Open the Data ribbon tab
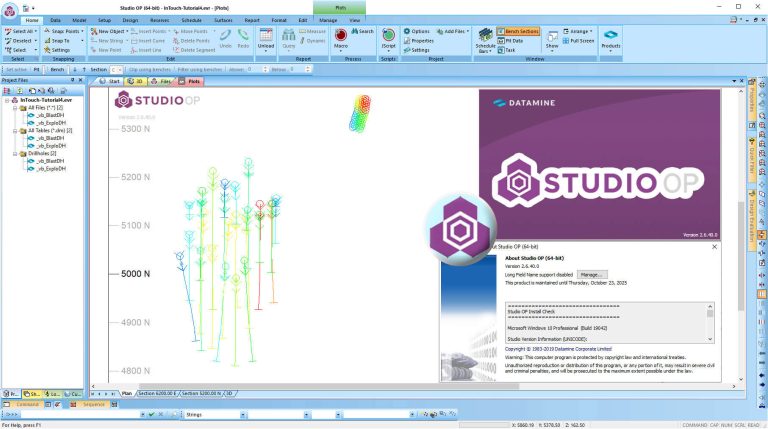The height and width of the screenshot is (429, 768). 55,20
